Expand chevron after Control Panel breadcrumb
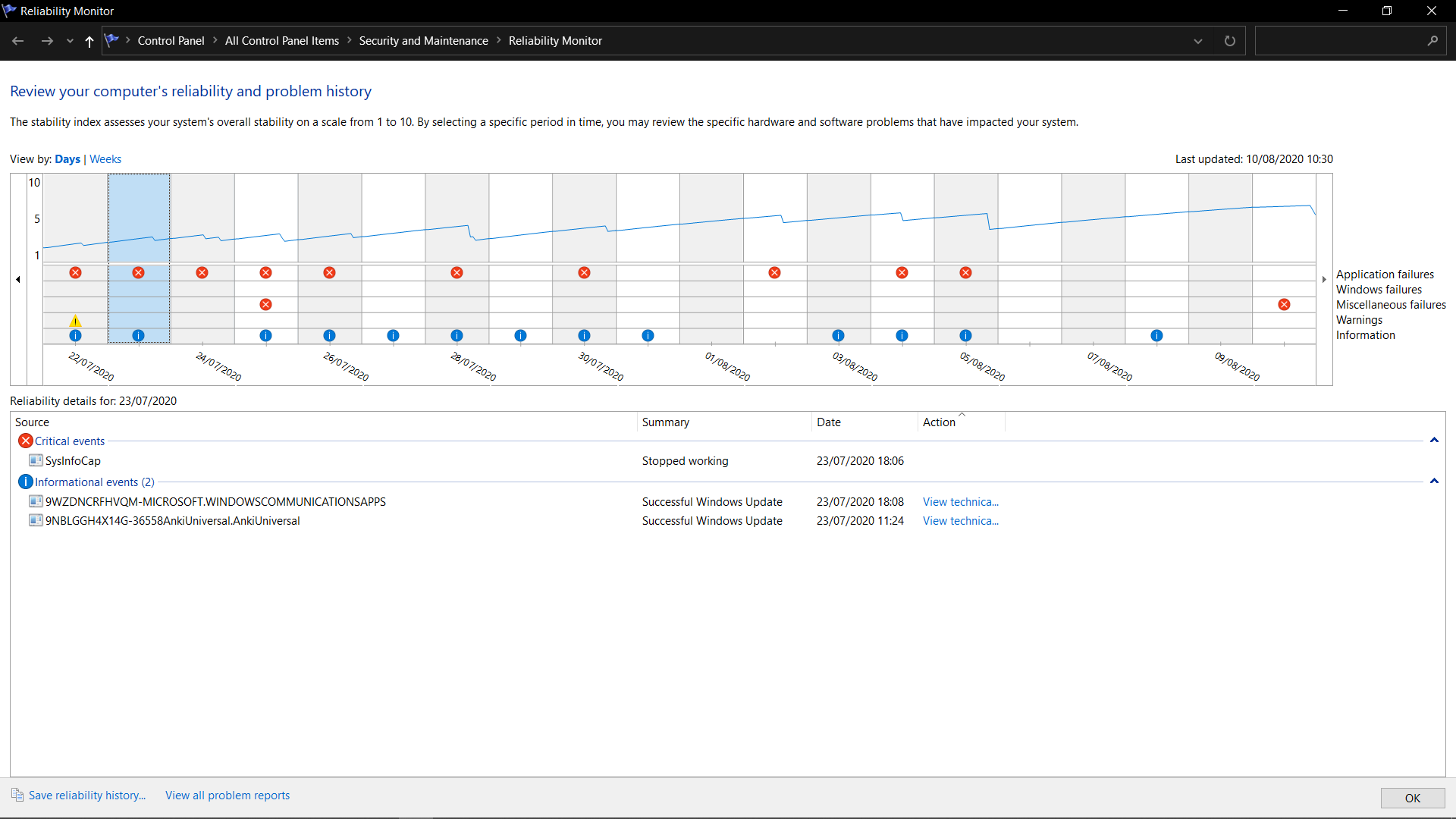Image resolution: width=1456 pixels, height=819 pixels. pos(215,41)
